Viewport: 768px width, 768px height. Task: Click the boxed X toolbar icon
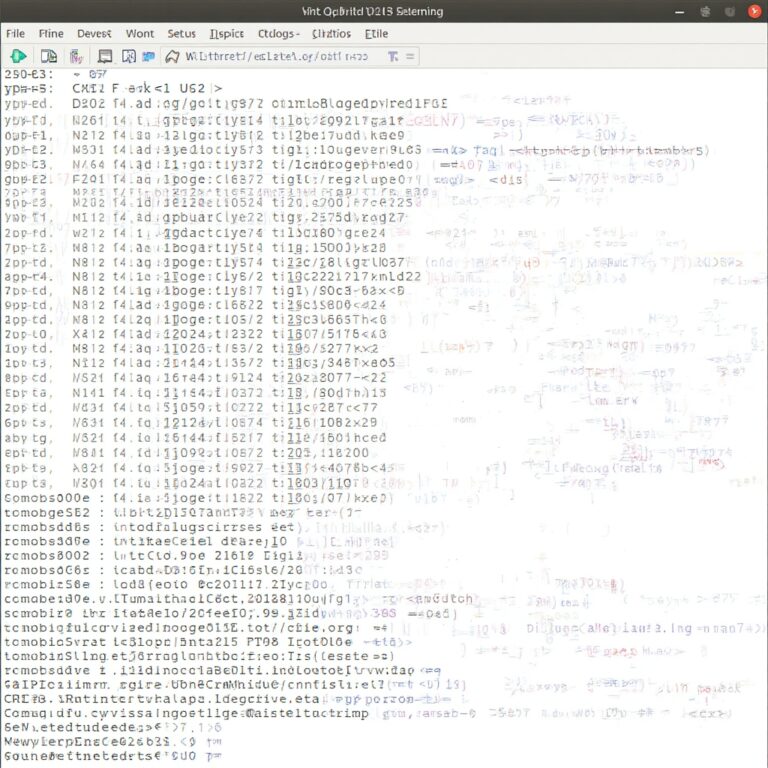tap(129, 56)
